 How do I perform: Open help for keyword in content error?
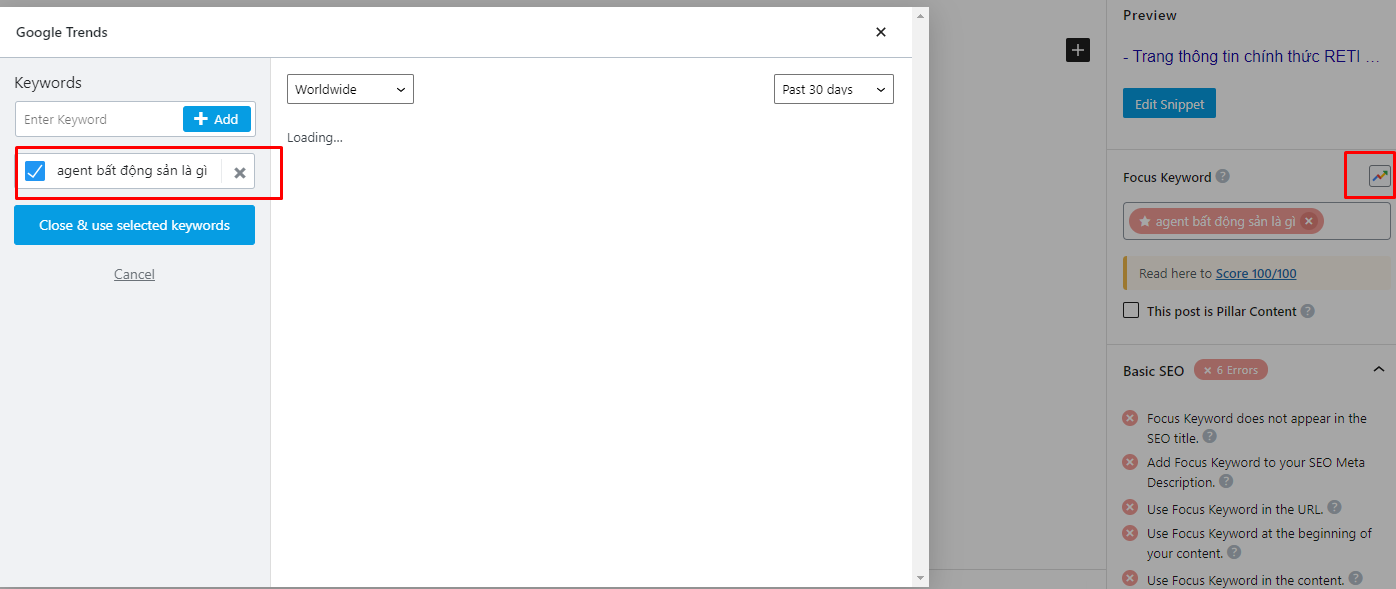pos(1356,578)
